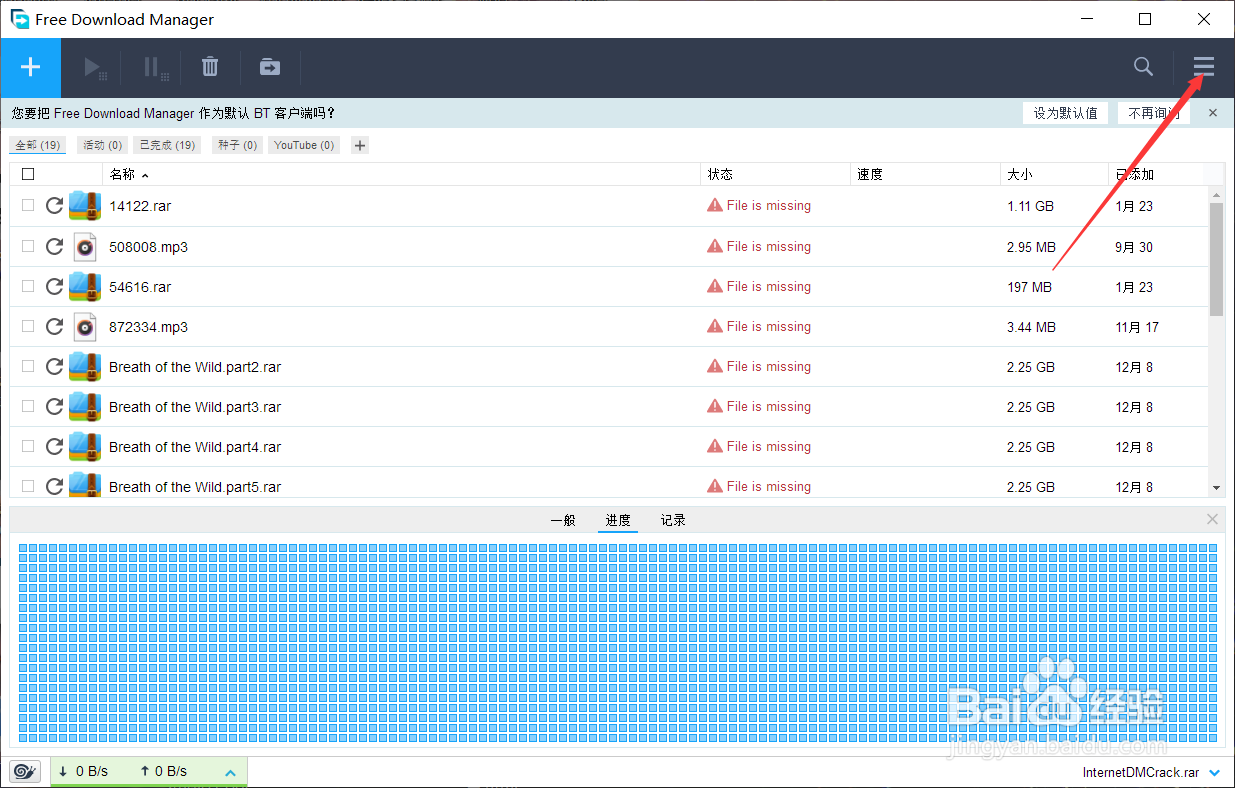Click the scroll-down arrow of download list
Screen dimensions: 1235x788
coord(1216,487)
